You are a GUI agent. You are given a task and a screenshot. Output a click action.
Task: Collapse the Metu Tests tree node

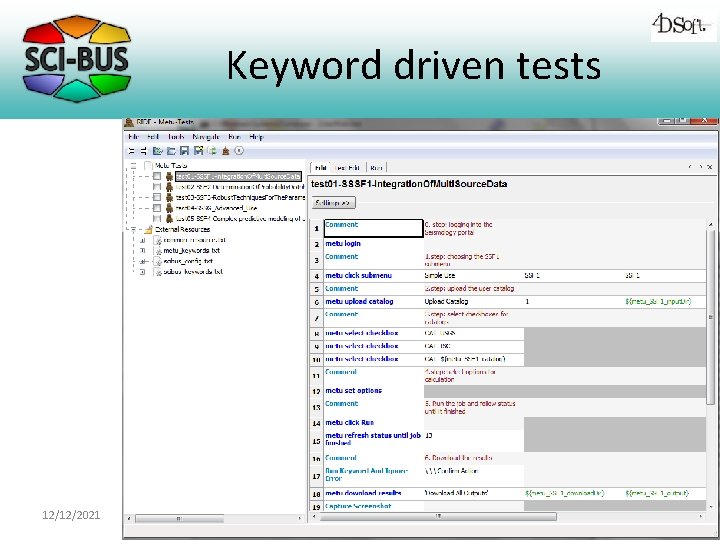134,165
